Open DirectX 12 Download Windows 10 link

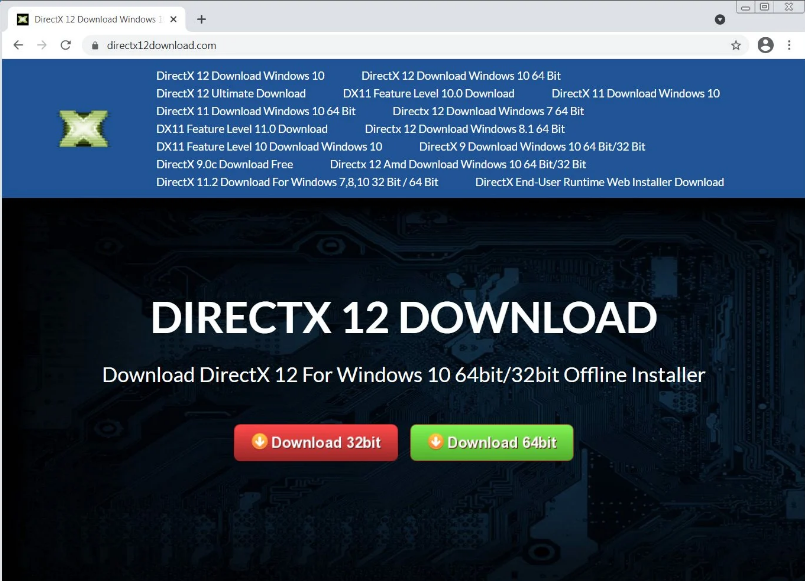240,76
